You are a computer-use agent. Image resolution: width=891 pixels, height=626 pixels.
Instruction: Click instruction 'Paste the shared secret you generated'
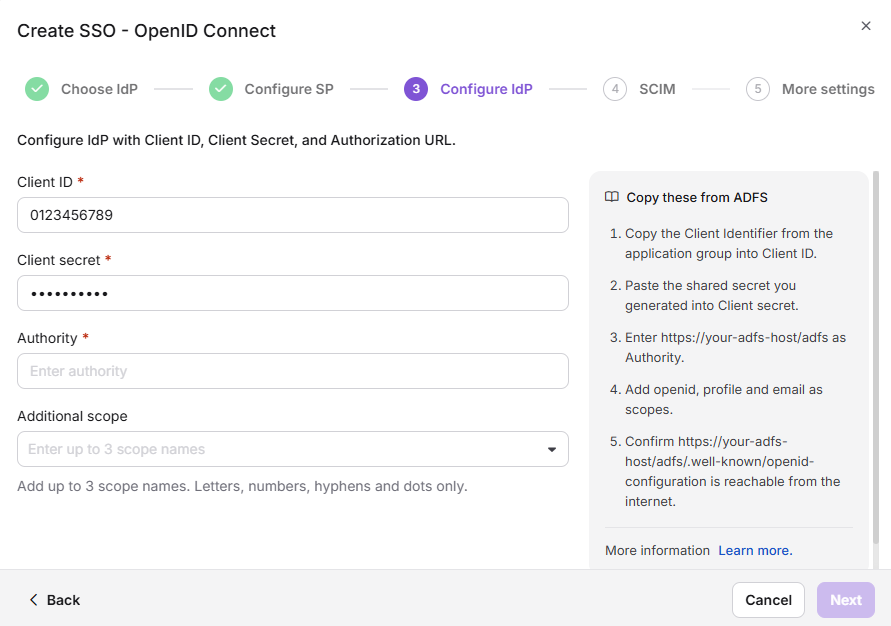click(711, 295)
